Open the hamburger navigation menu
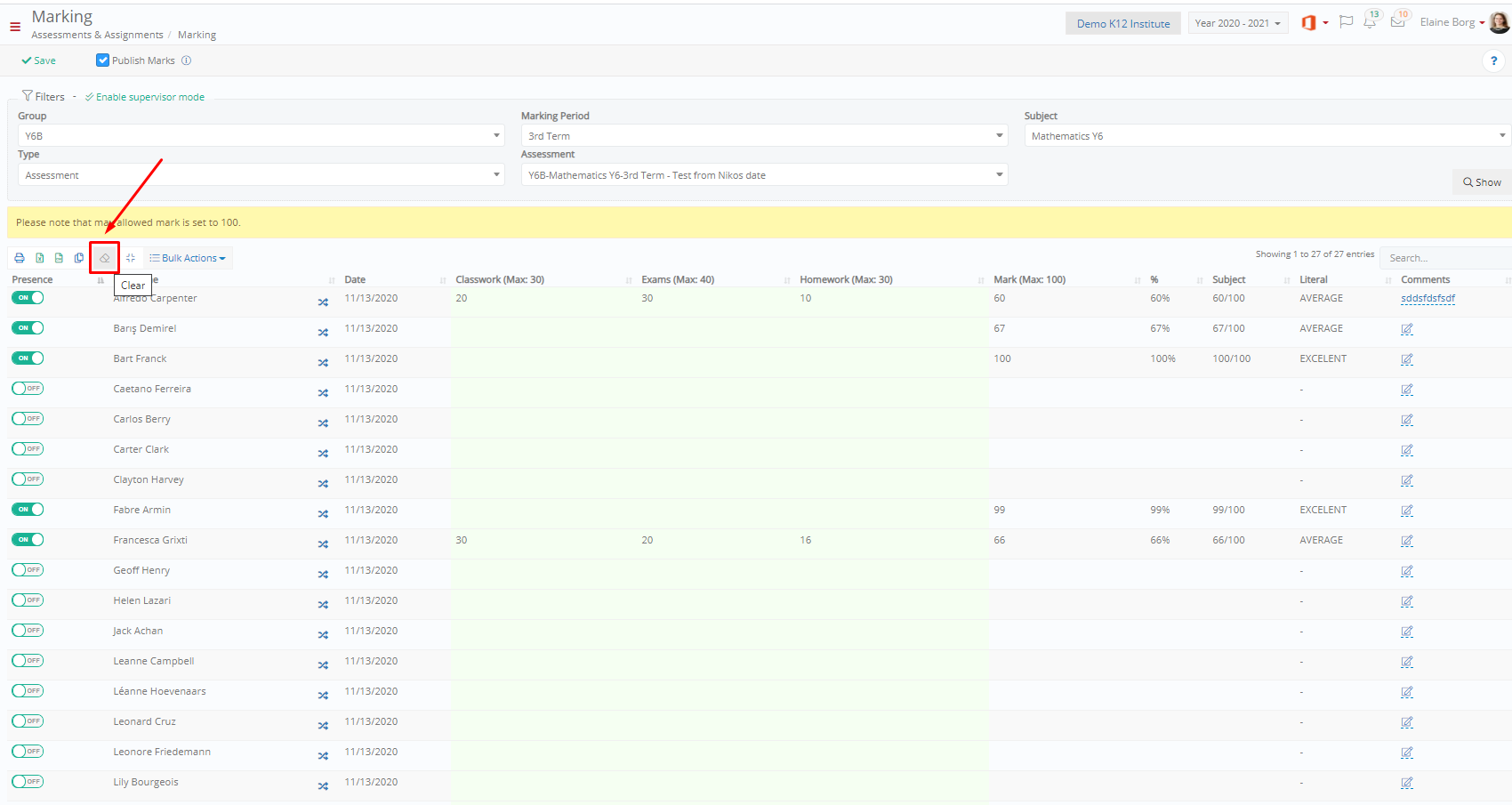 15,27
